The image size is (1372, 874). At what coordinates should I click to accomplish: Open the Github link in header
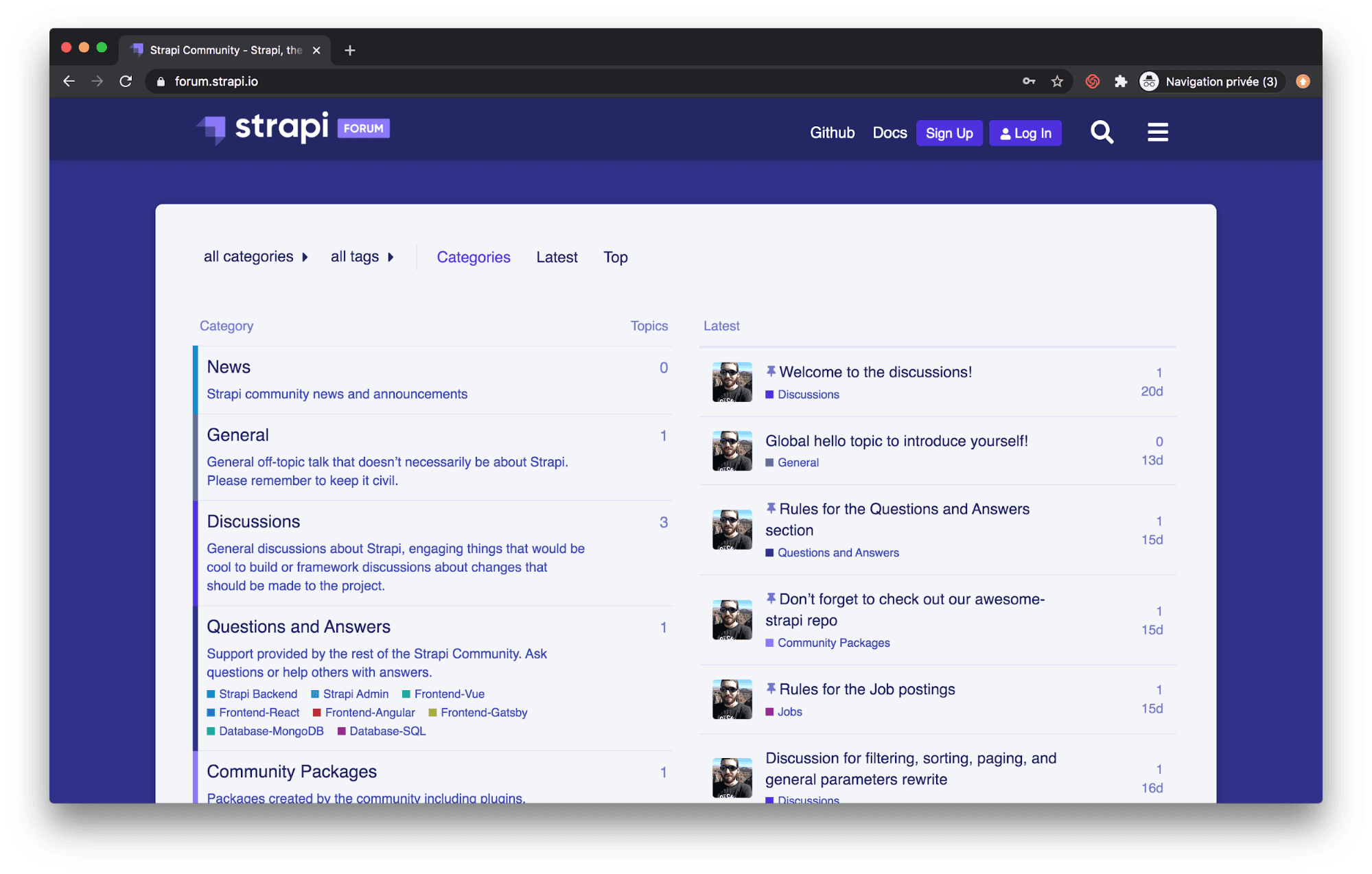coord(832,132)
